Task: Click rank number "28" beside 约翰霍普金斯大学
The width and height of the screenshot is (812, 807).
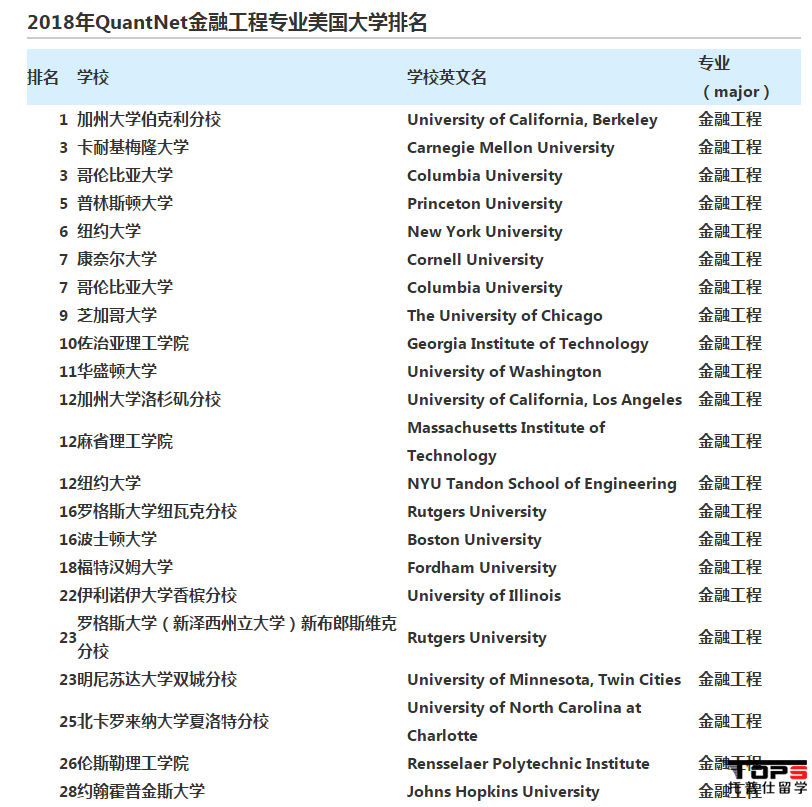Action: pos(68,791)
